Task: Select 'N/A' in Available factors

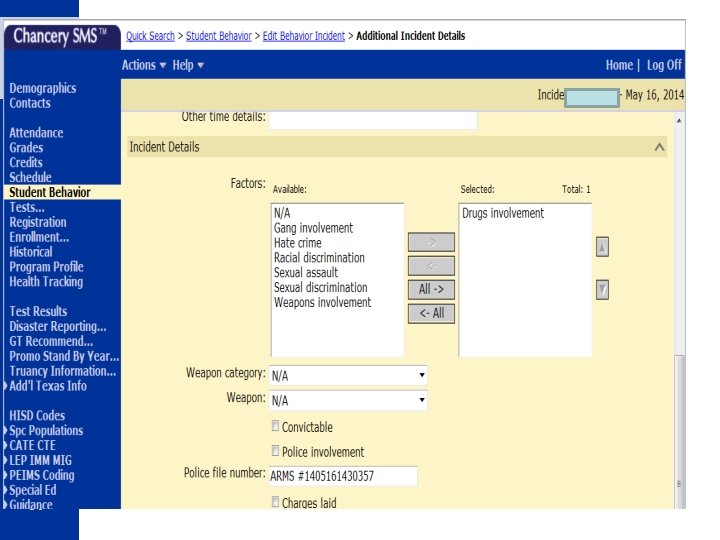Action: pos(282,213)
